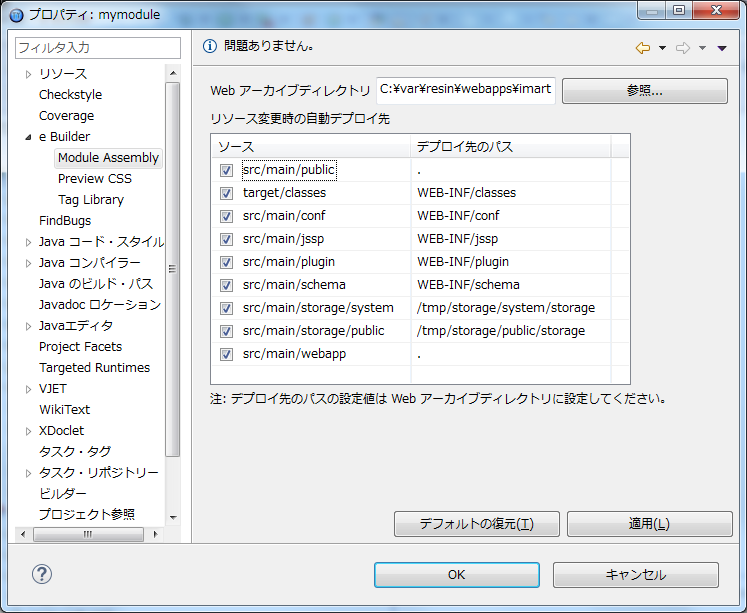Collapse the e Builder tree node
The width and height of the screenshot is (747, 613).
tap(28, 137)
